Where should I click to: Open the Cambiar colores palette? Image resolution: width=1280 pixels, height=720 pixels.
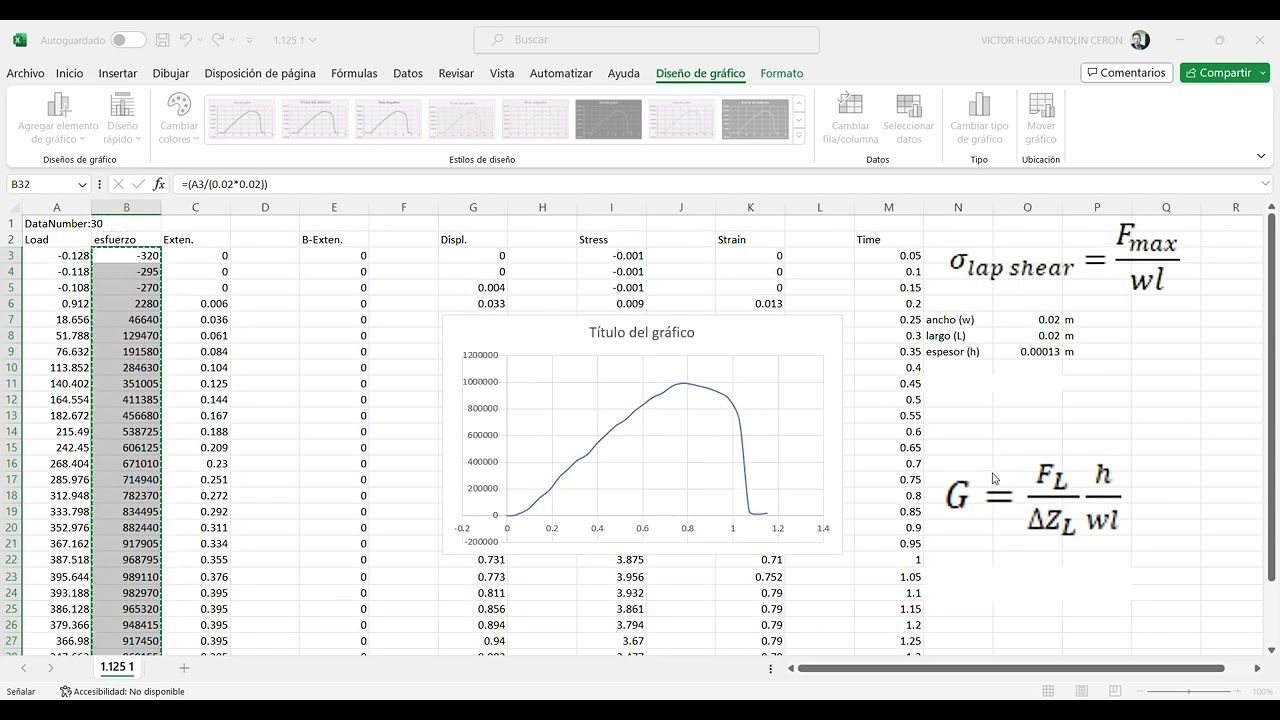tap(179, 118)
